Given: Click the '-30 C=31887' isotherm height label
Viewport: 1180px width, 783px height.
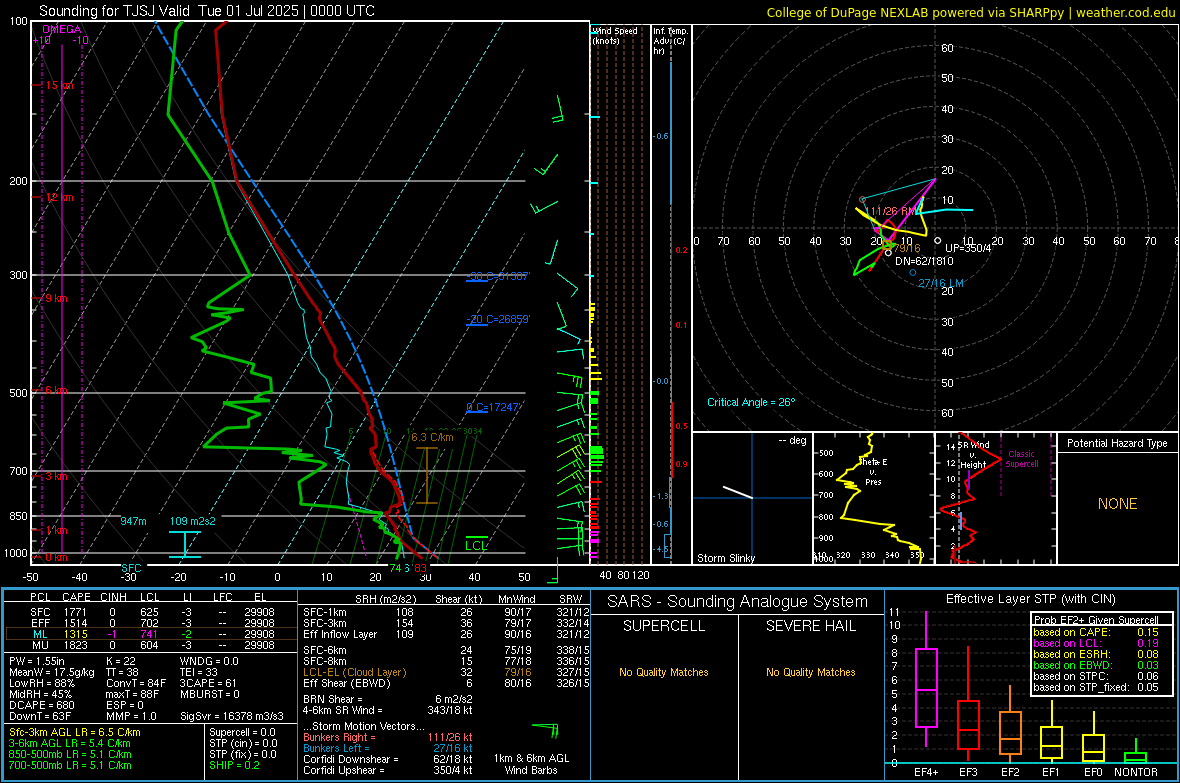Looking at the screenshot, I should [x=498, y=276].
